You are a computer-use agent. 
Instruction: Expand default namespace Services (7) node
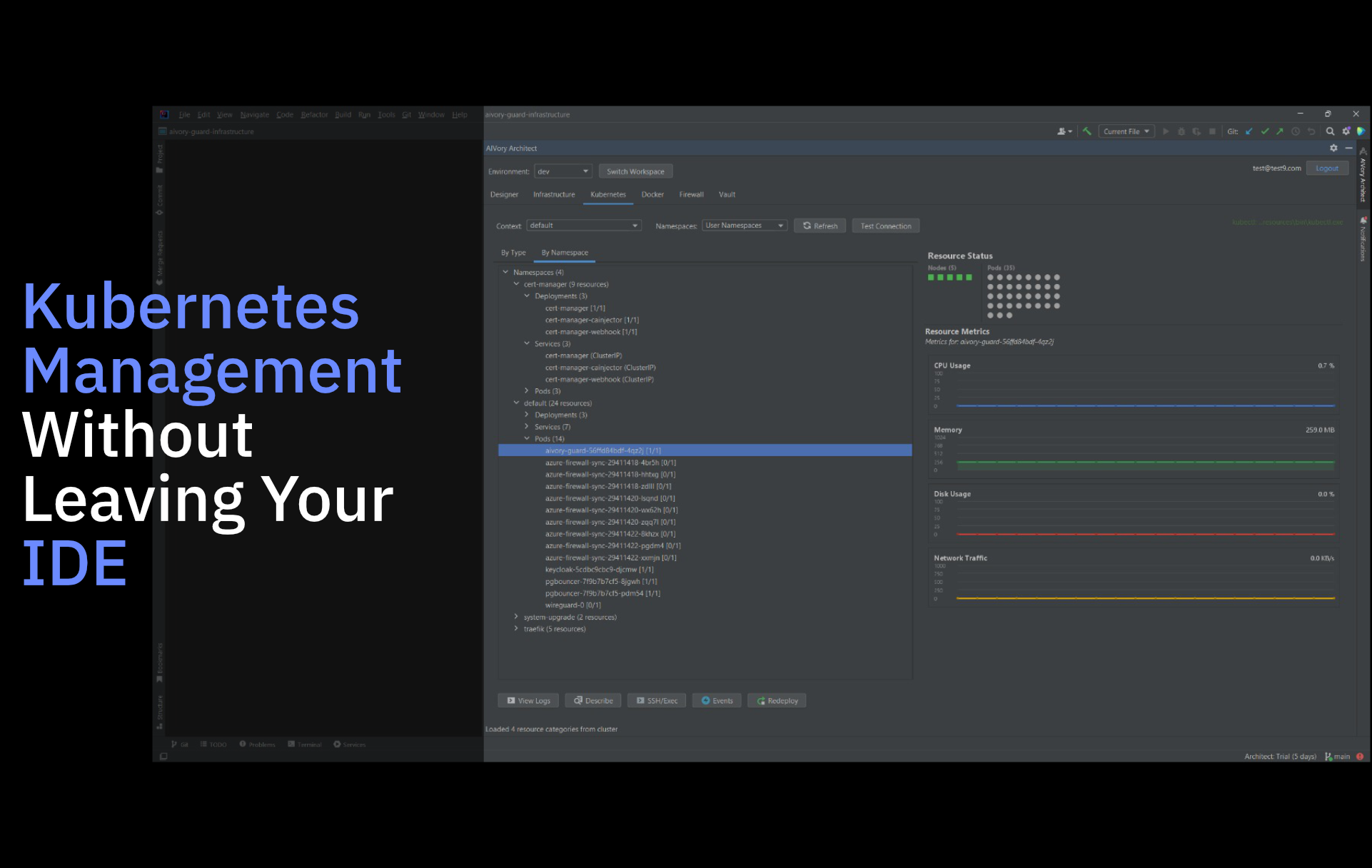(528, 427)
